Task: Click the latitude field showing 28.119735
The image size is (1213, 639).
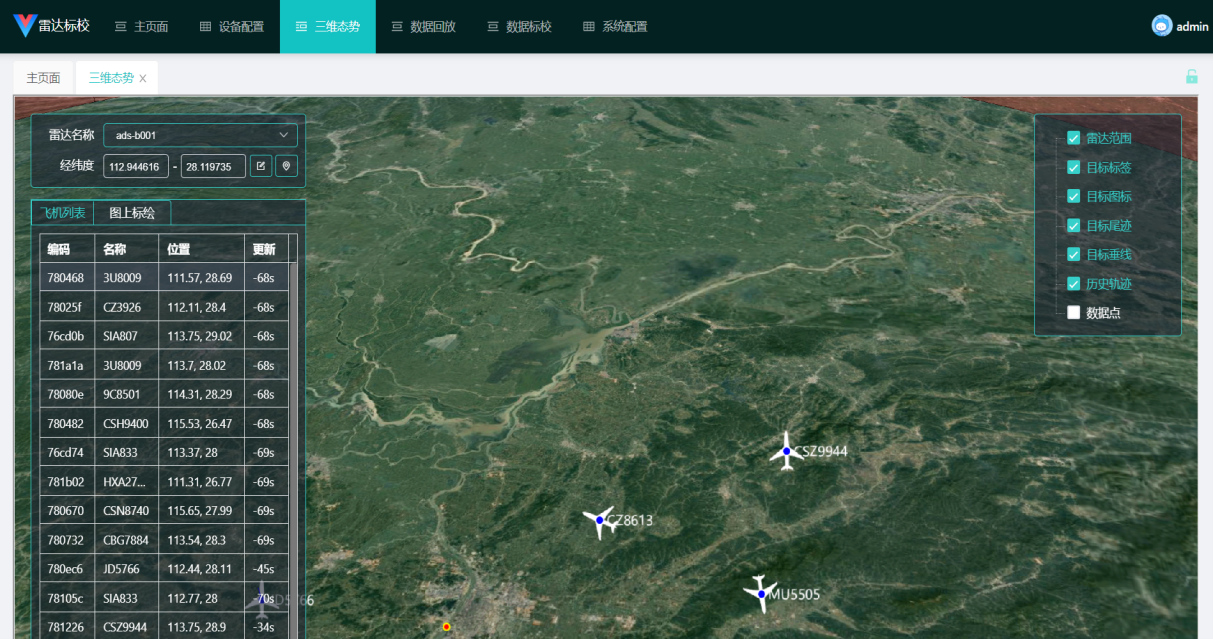Action: coord(213,166)
